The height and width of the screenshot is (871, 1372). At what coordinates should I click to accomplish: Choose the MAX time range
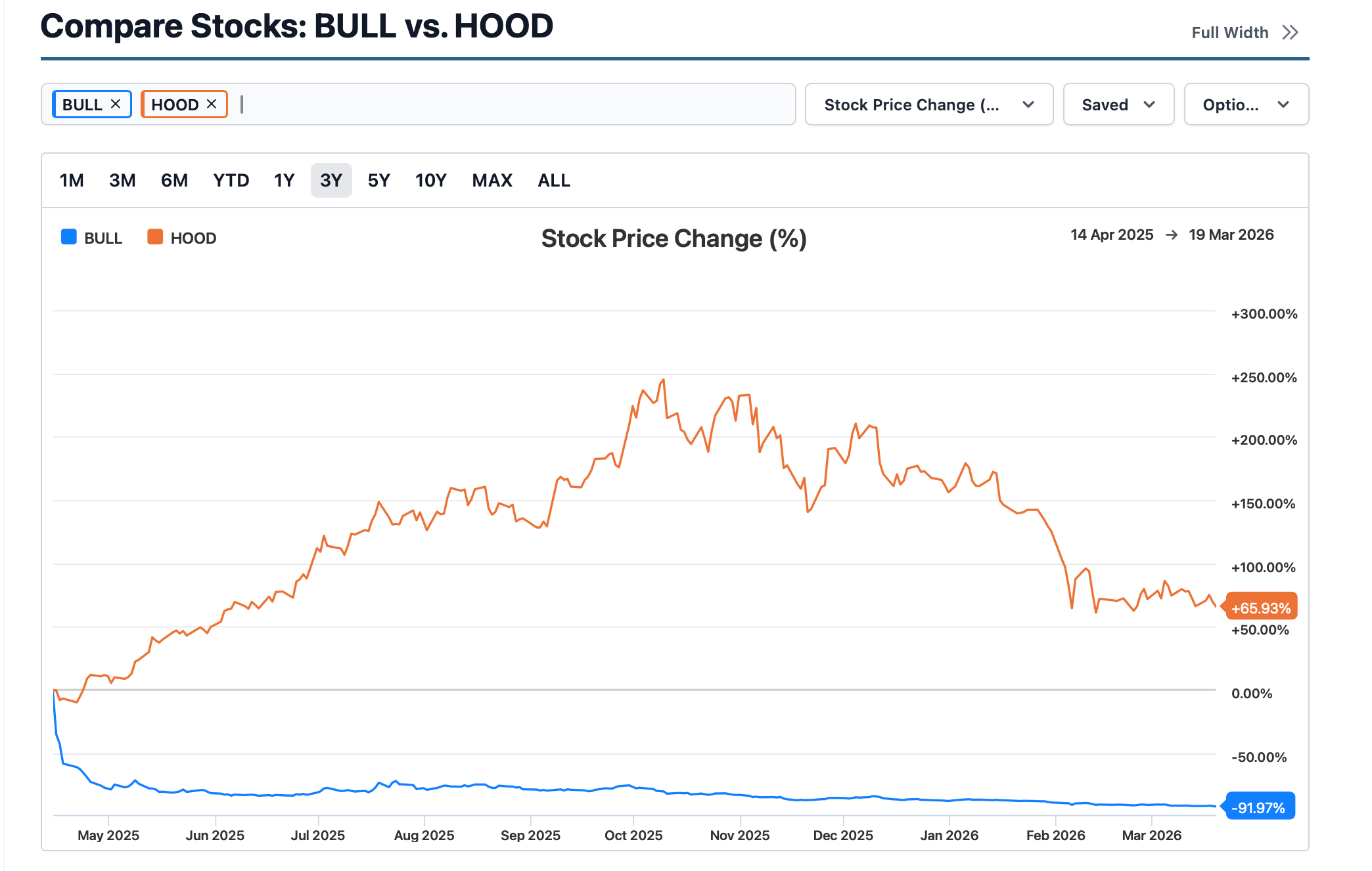tap(492, 181)
